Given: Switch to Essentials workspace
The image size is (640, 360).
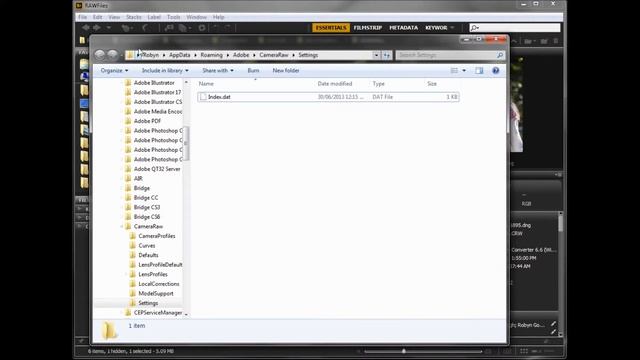Looking at the screenshot, I should pyautogui.click(x=331, y=28).
